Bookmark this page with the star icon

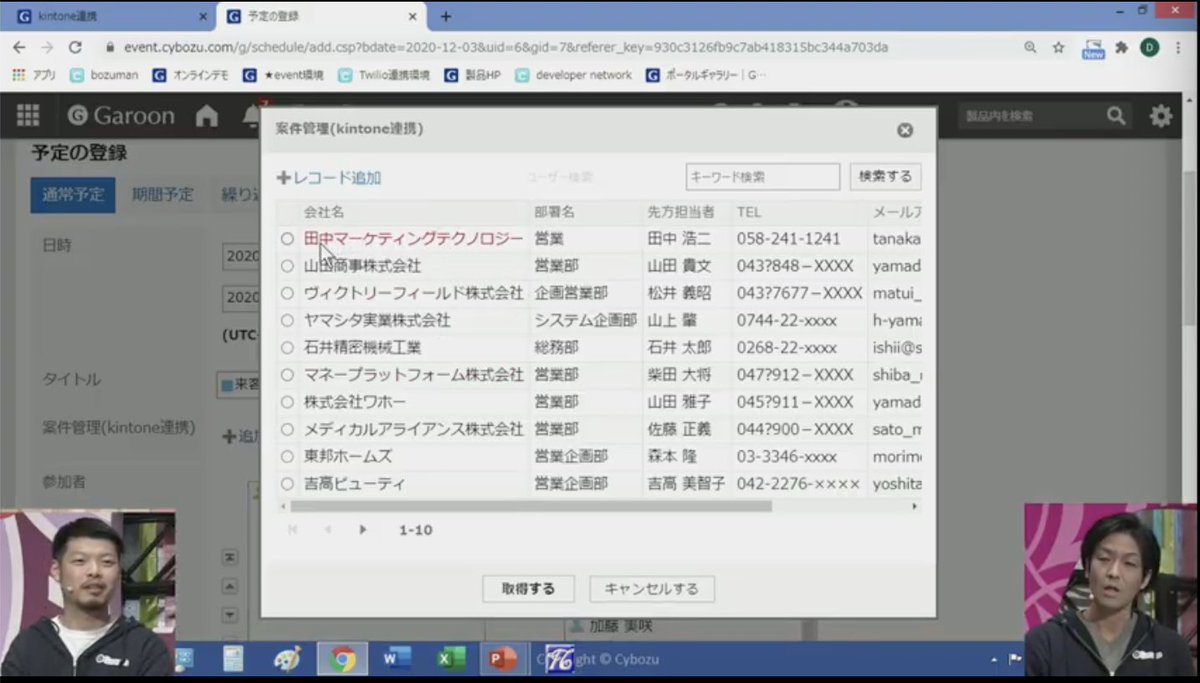pyautogui.click(x=1058, y=47)
